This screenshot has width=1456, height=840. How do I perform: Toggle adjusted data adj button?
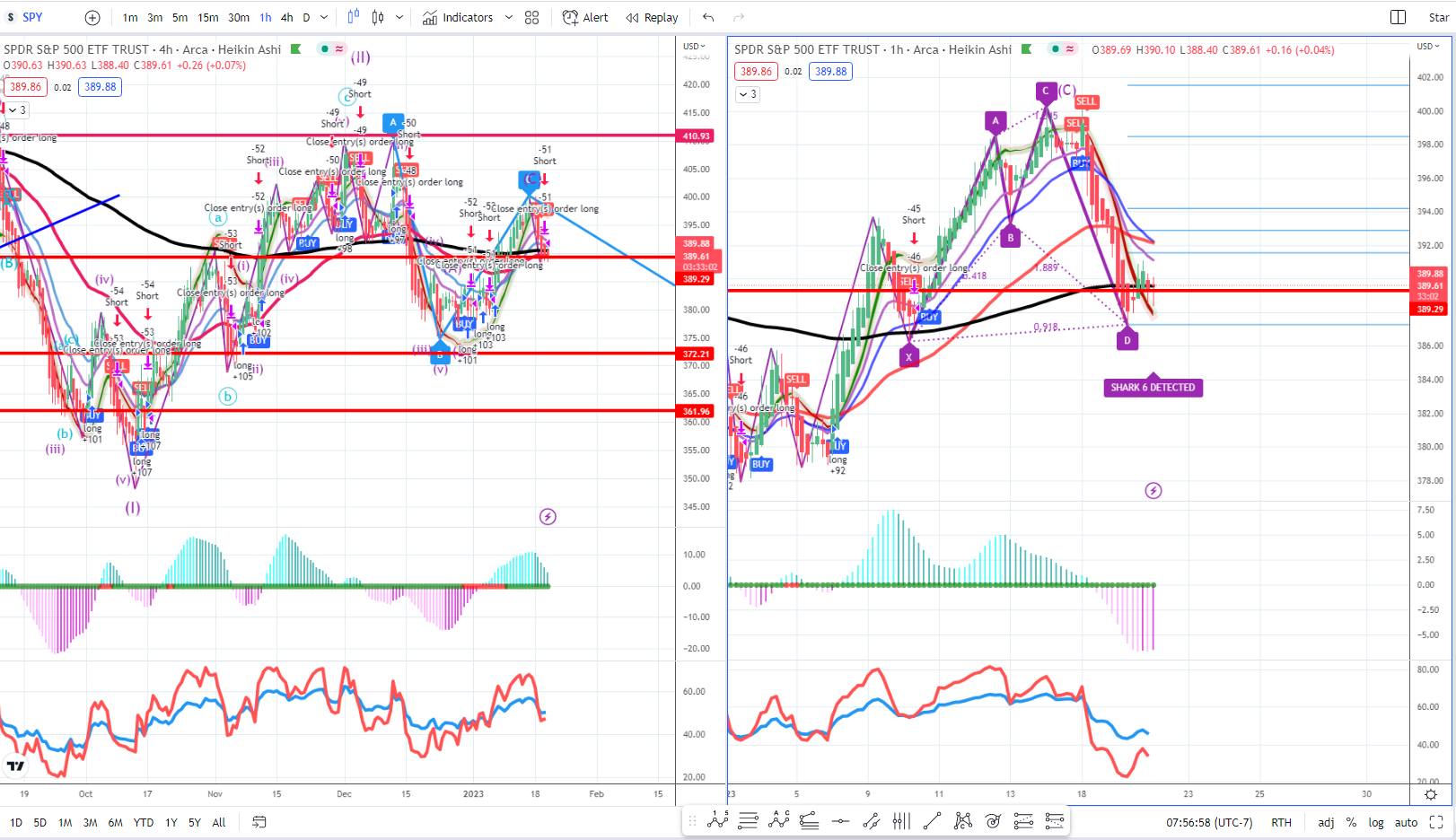(1326, 822)
